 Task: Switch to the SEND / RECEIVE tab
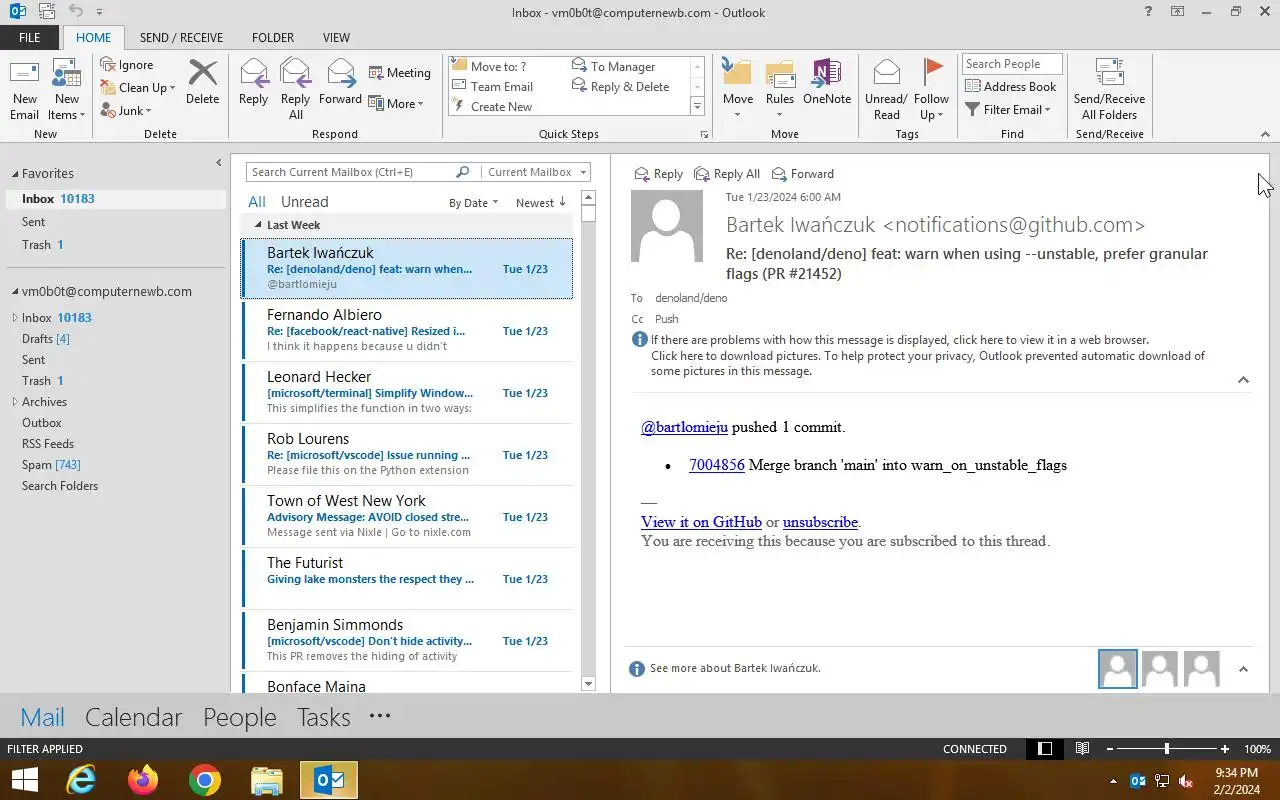tap(181, 37)
